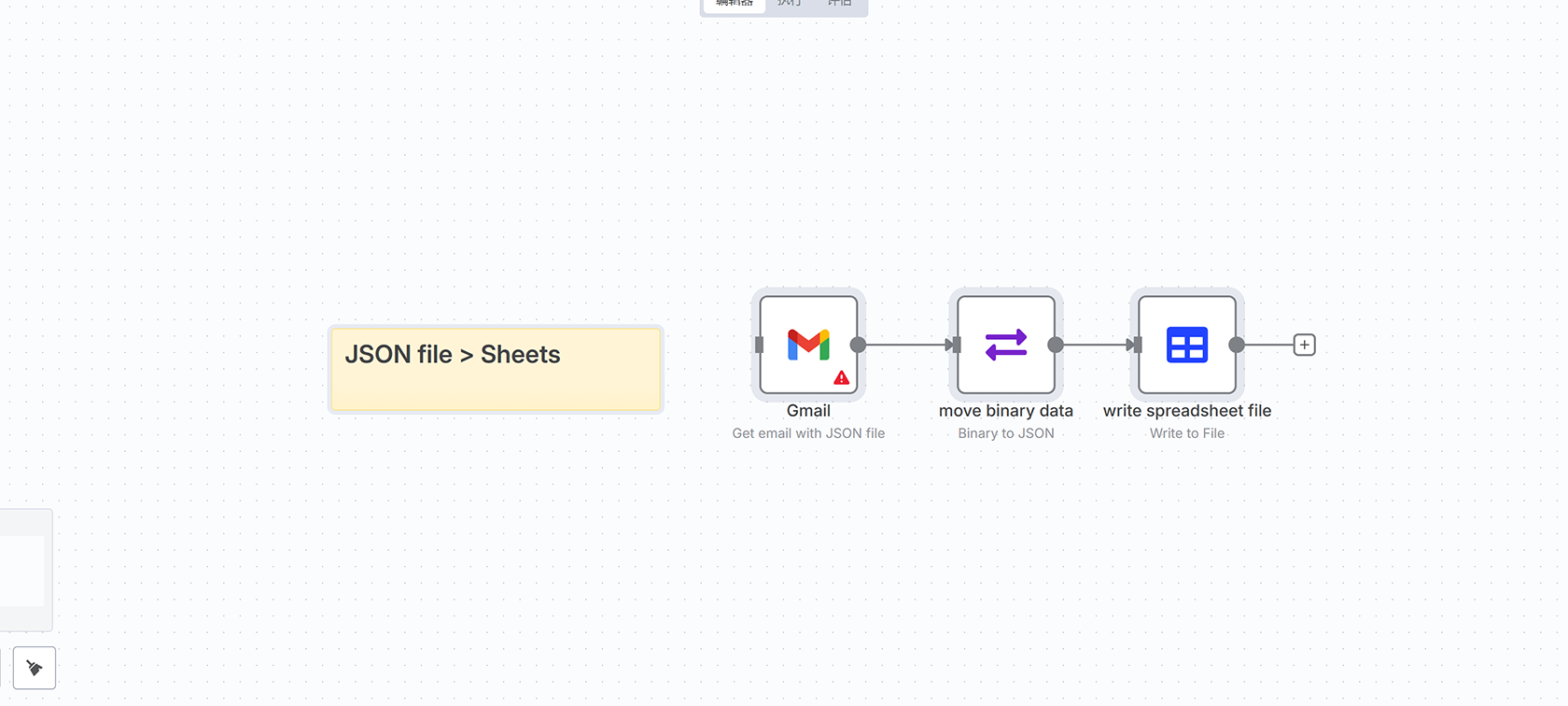The height and width of the screenshot is (706, 1568).
Task: Click the "Get email with JSON file" subtitle
Action: coord(808,433)
